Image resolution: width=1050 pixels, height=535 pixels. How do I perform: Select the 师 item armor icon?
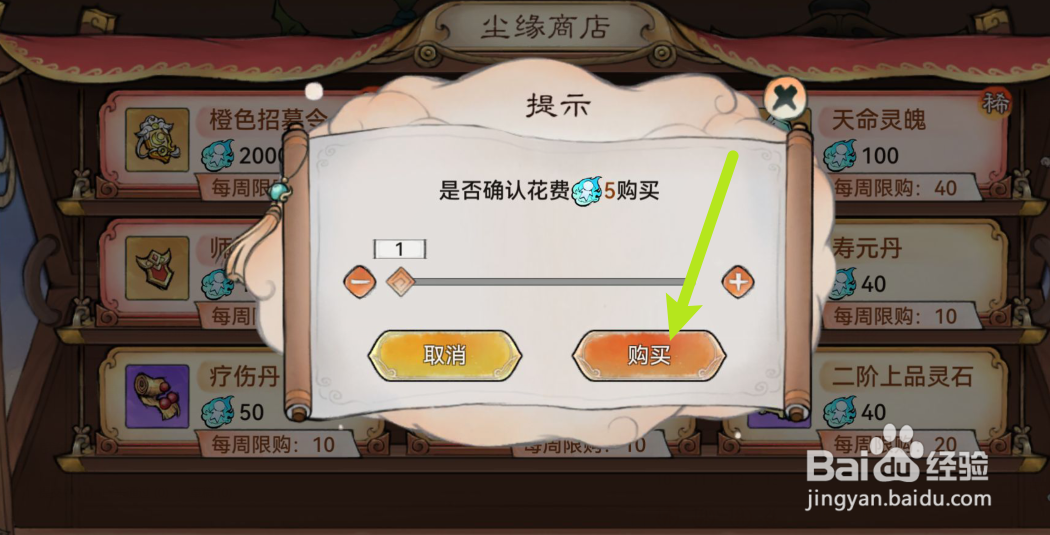click(x=157, y=268)
